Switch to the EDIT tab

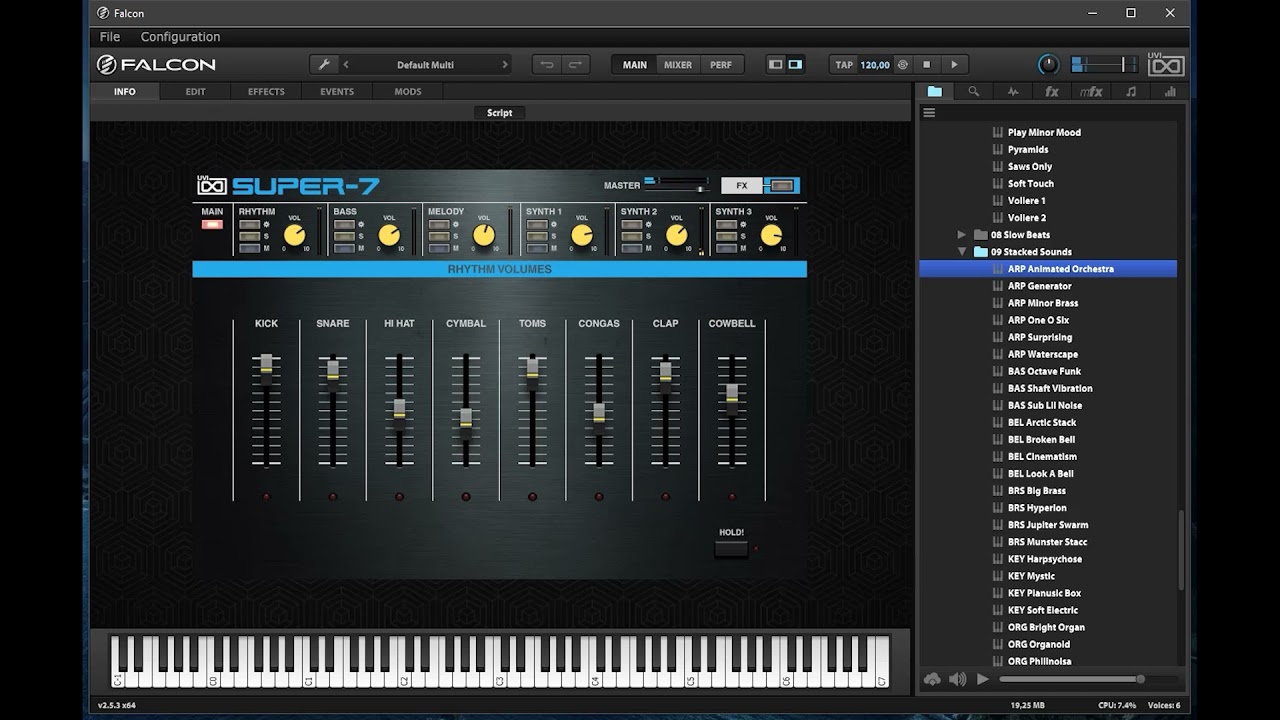[195, 91]
